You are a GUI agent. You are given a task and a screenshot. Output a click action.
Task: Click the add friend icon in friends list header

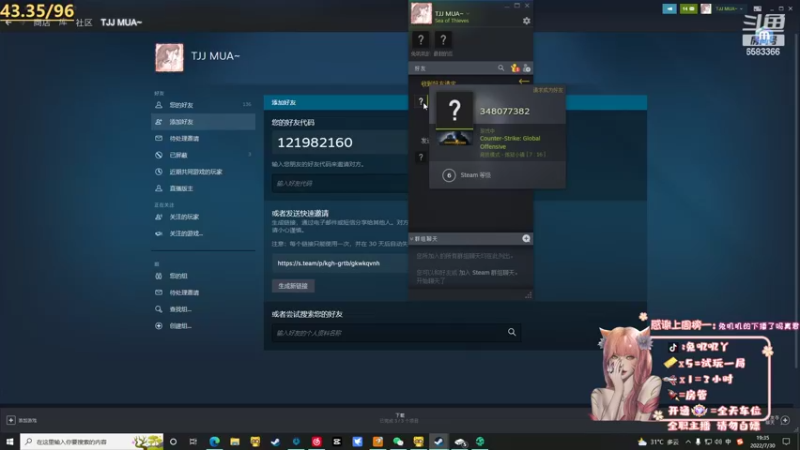point(527,68)
